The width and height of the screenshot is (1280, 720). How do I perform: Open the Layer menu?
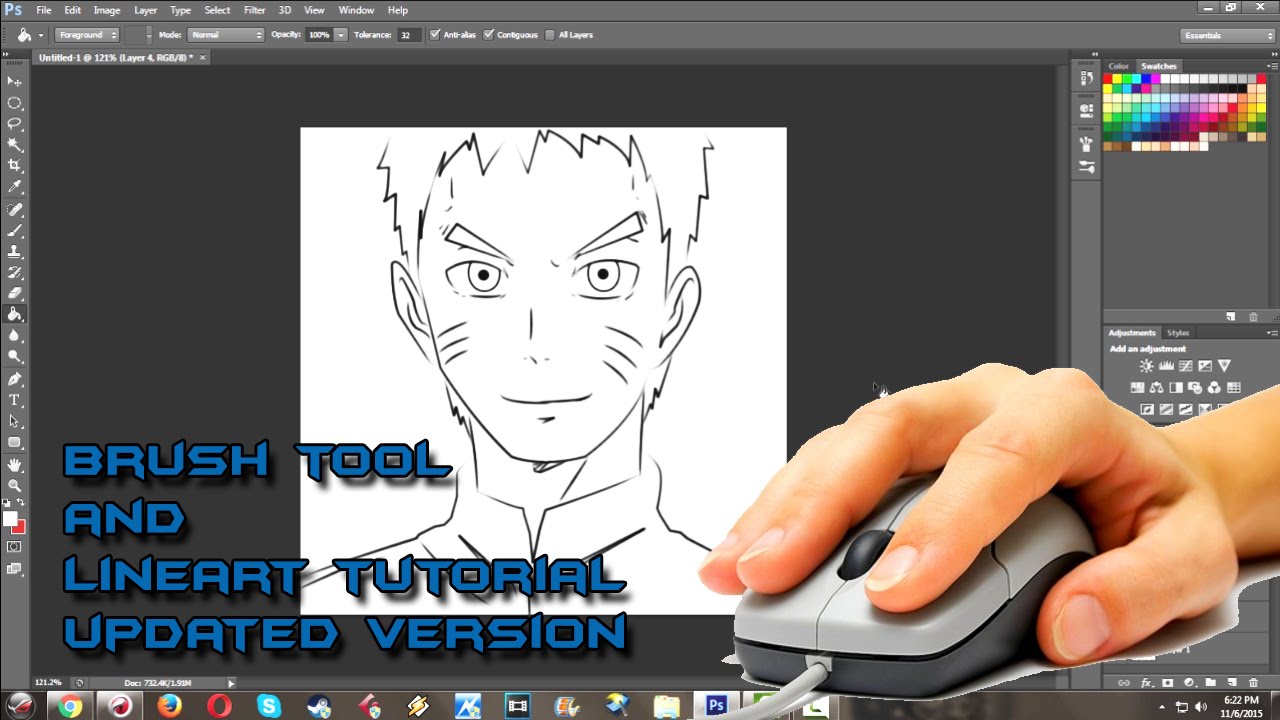click(x=145, y=10)
